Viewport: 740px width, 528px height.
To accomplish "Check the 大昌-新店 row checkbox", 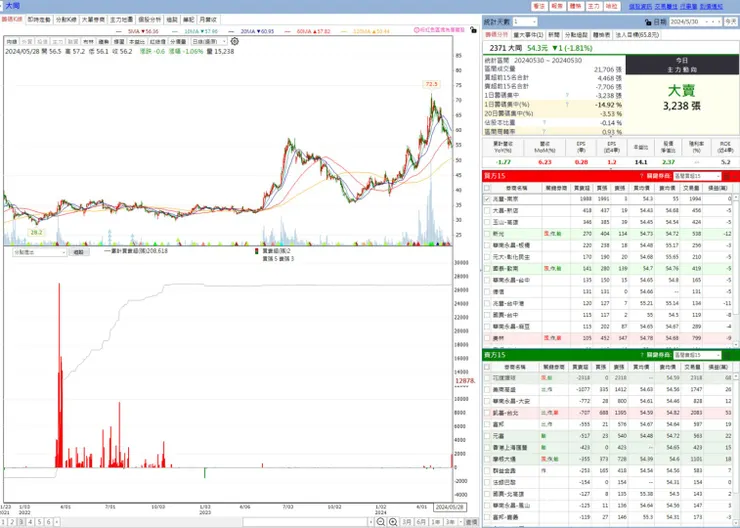I will 487,210.
